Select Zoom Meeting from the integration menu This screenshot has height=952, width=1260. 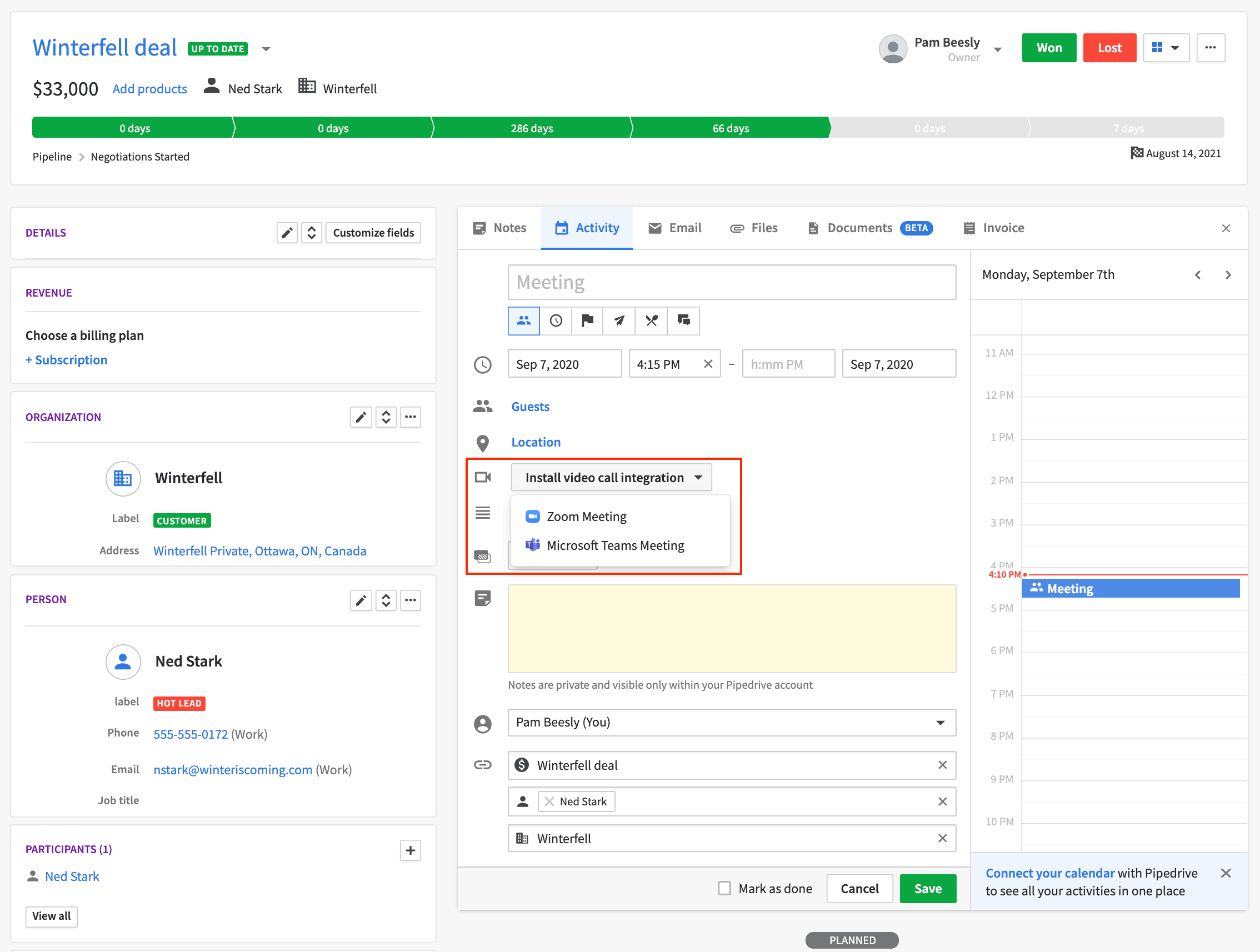[x=586, y=516]
